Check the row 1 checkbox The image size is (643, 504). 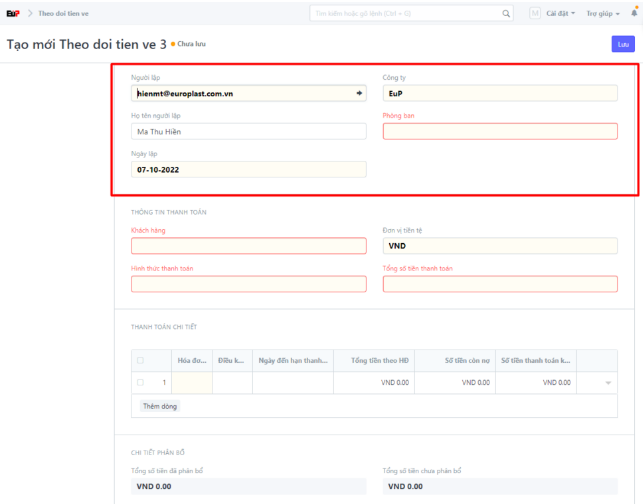140,382
